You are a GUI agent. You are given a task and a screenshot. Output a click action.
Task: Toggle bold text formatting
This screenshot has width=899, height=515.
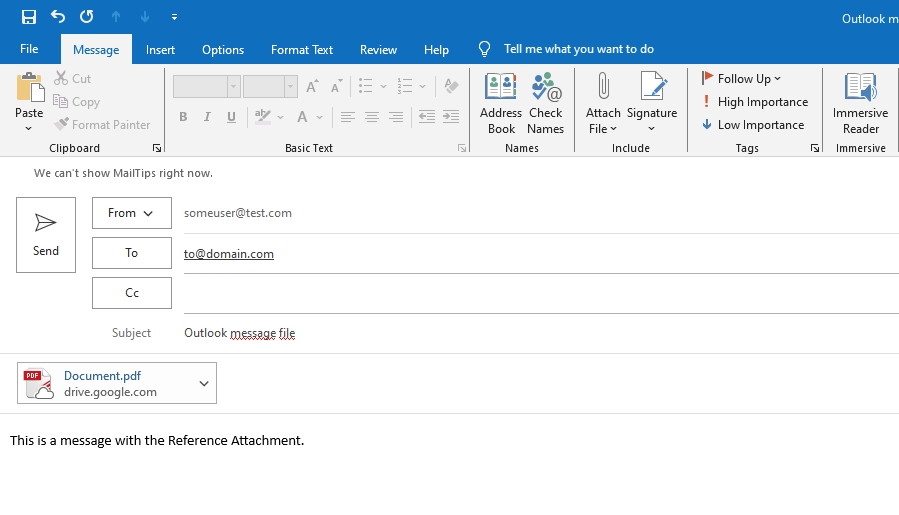point(183,117)
